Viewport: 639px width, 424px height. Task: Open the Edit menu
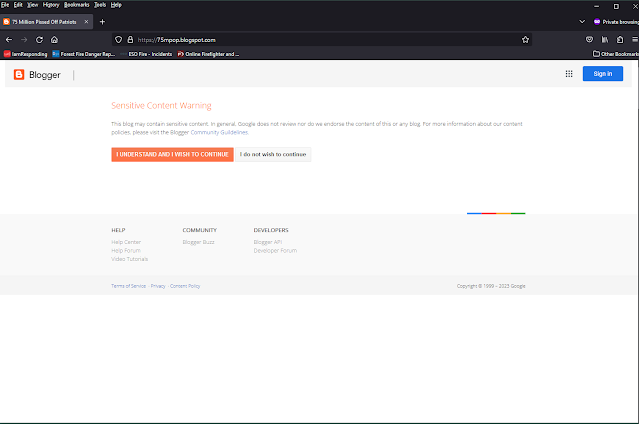point(18,5)
